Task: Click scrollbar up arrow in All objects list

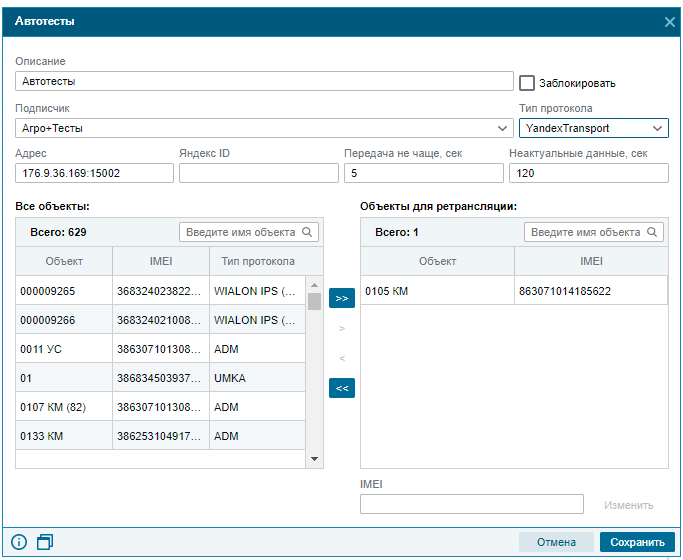Action: pyautogui.click(x=314, y=285)
